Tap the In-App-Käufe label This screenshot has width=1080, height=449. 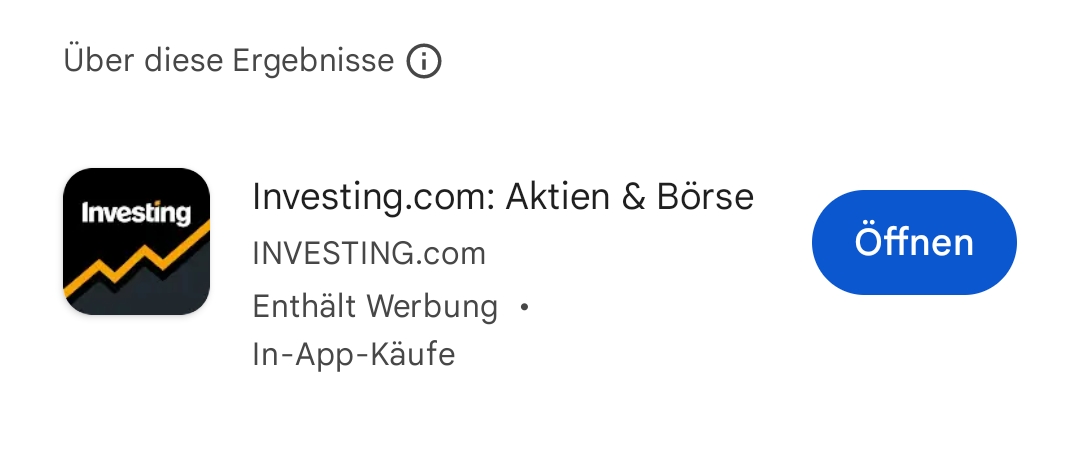pos(354,354)
